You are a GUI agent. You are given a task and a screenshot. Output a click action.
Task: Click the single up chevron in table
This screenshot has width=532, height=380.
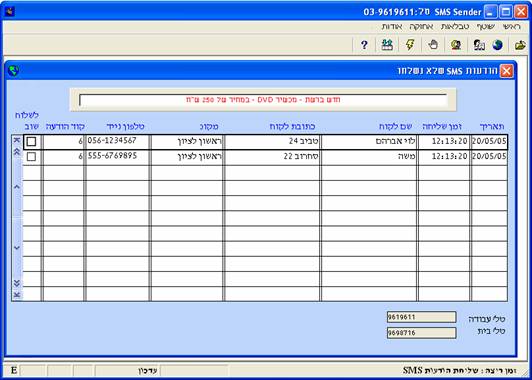(17, 187)
